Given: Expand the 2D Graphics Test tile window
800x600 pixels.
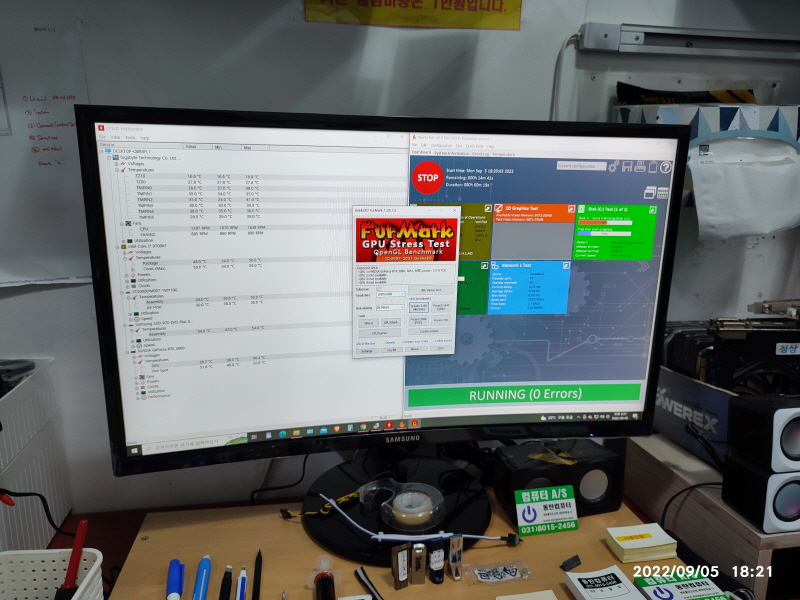Looking at the screenshot, I should [571, 209].
